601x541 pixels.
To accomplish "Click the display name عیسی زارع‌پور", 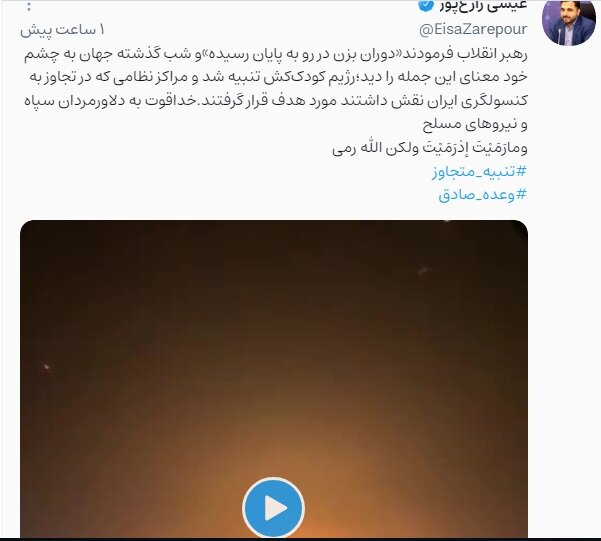I will point(483,5).
